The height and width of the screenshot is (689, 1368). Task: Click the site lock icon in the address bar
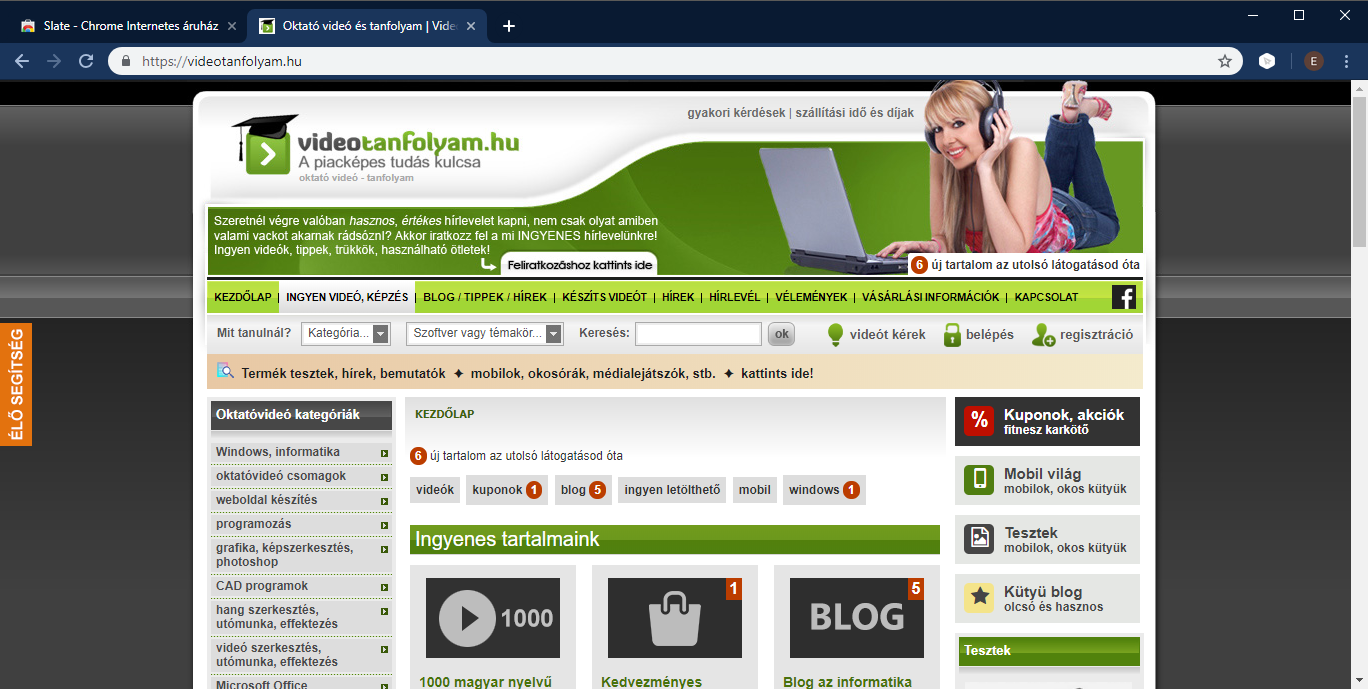point(126,61)
